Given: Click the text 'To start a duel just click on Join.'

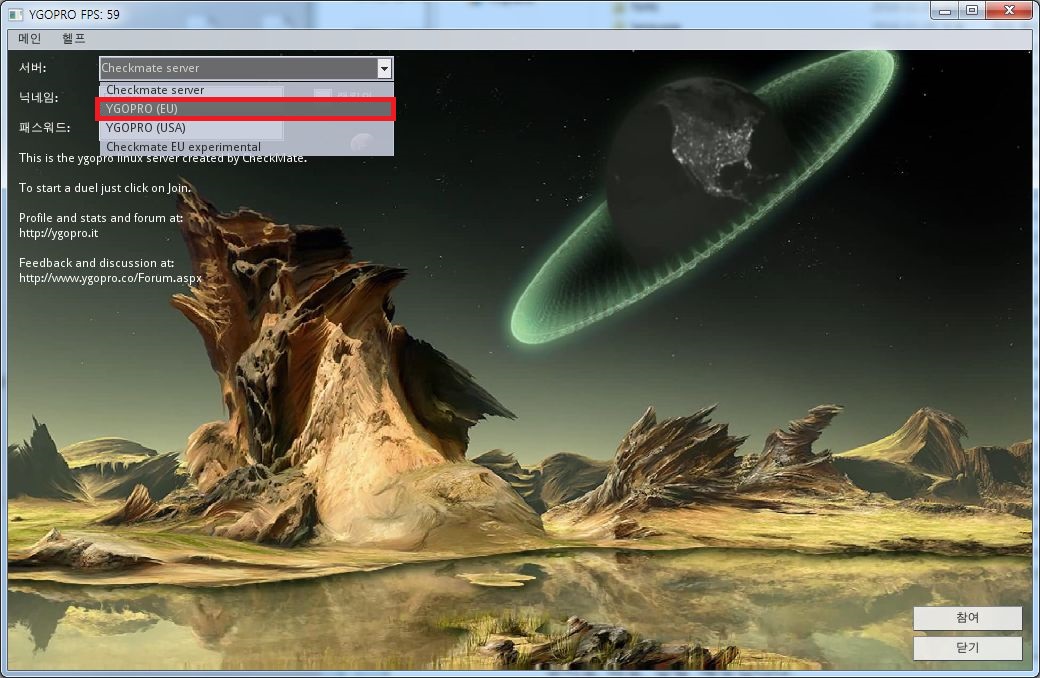Looking at the screenshot, I should coord(105,188).
